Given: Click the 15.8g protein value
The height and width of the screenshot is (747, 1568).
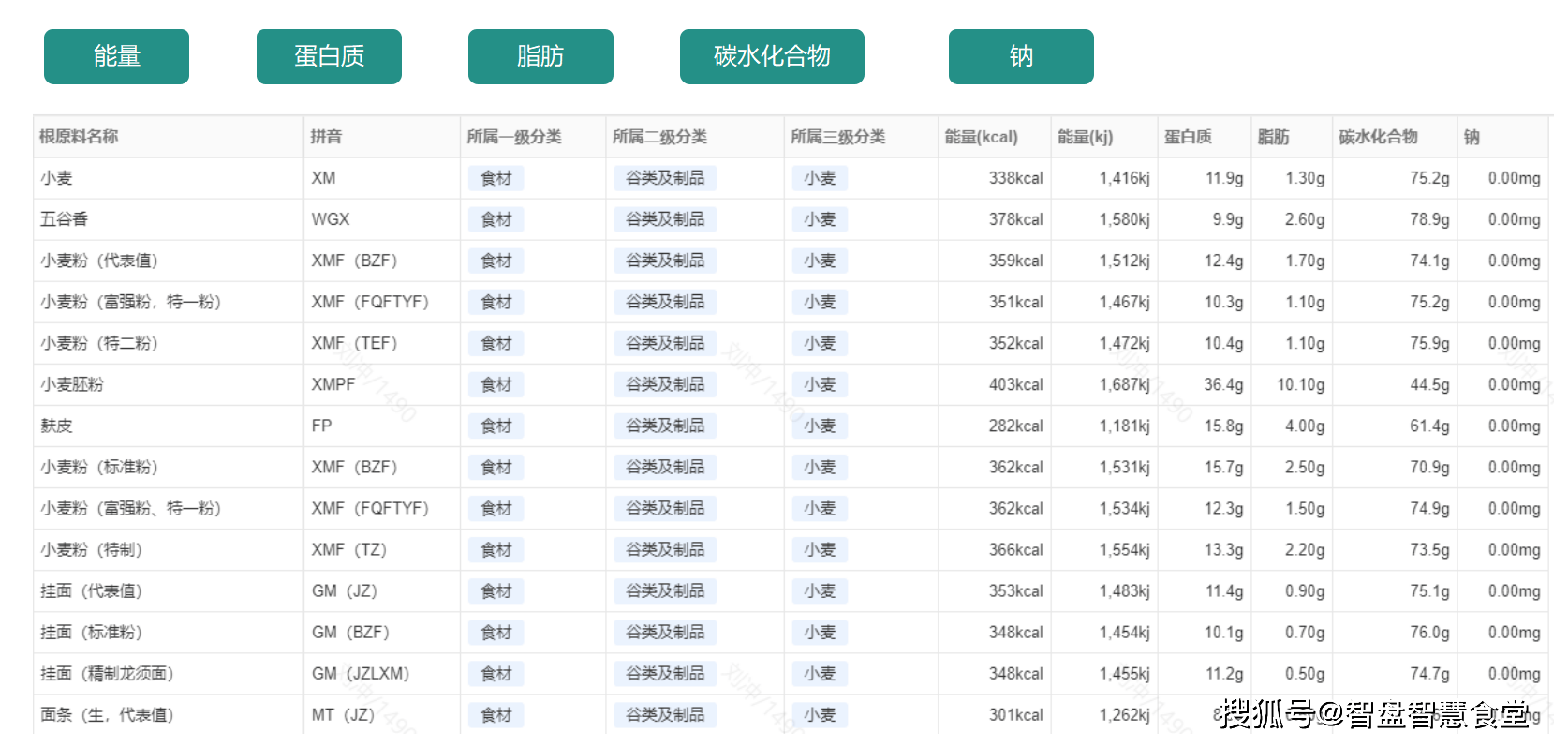Looking at the screenshot, I should [1223, 426].
